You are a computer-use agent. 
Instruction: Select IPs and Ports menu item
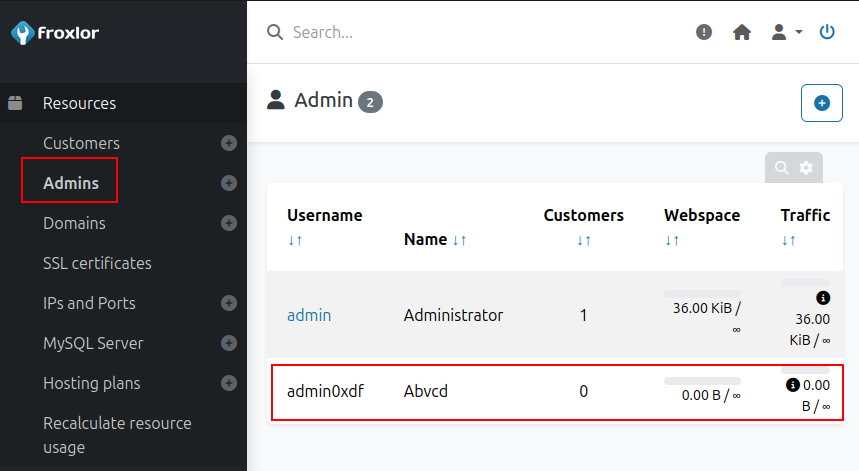(89, 303)
